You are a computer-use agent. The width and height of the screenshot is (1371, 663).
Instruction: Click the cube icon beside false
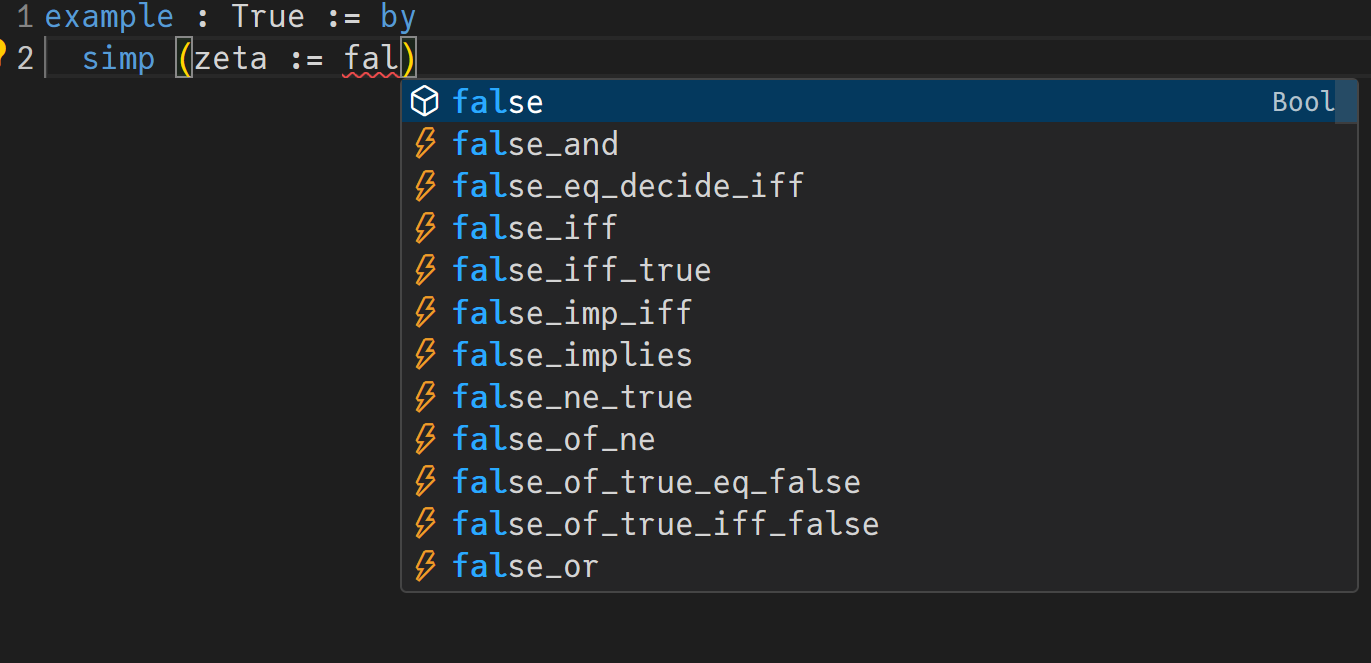coord(425,101)
